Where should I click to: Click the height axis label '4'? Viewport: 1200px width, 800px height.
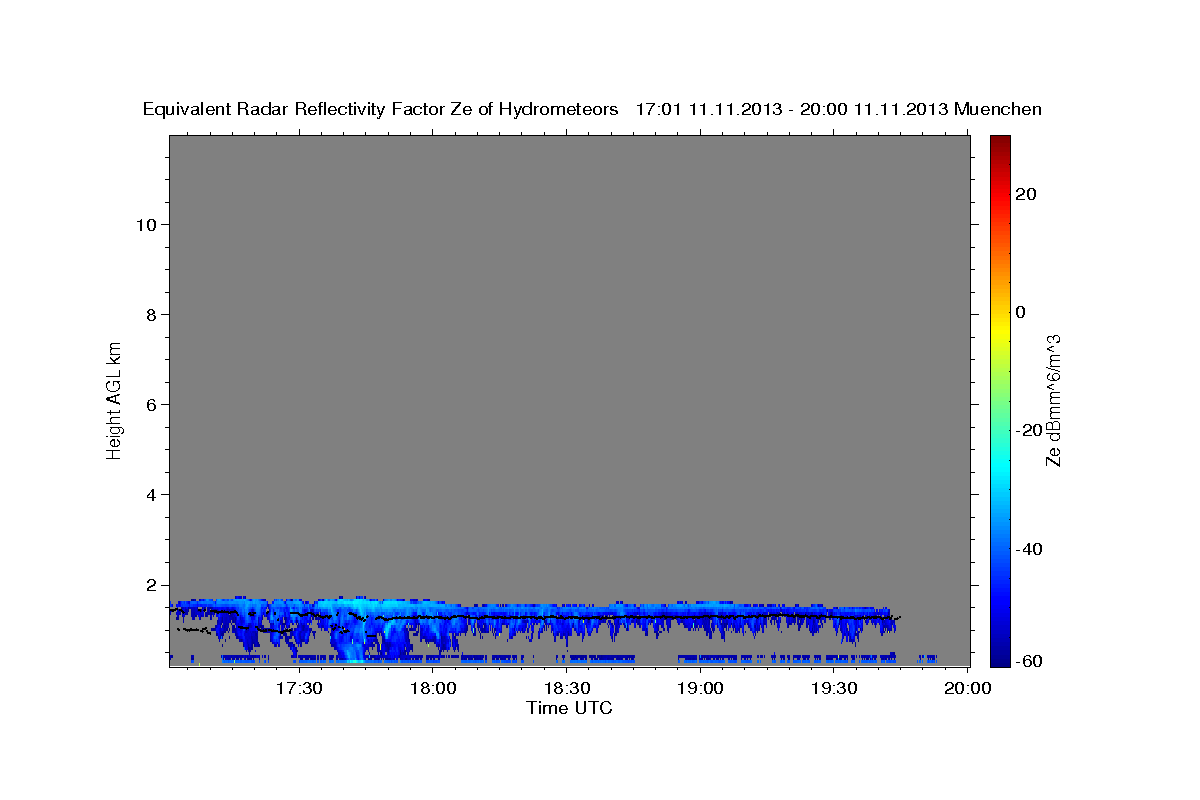[x=151, y=494]
